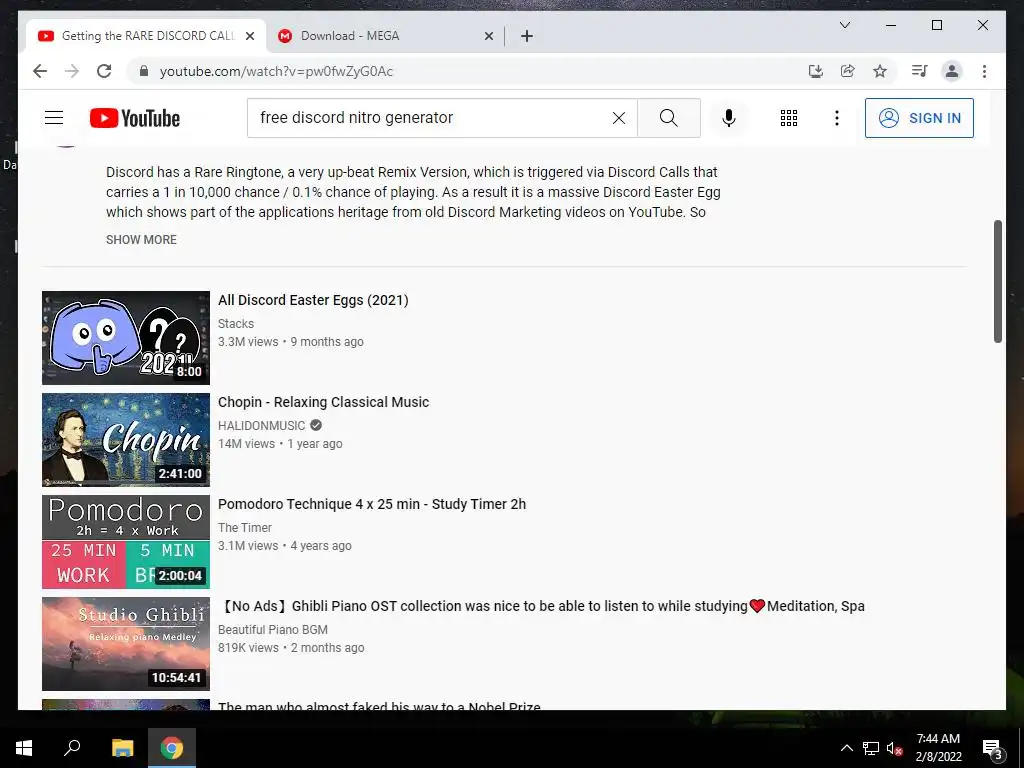Open The Timer channel name

click(x=244, y=528)
